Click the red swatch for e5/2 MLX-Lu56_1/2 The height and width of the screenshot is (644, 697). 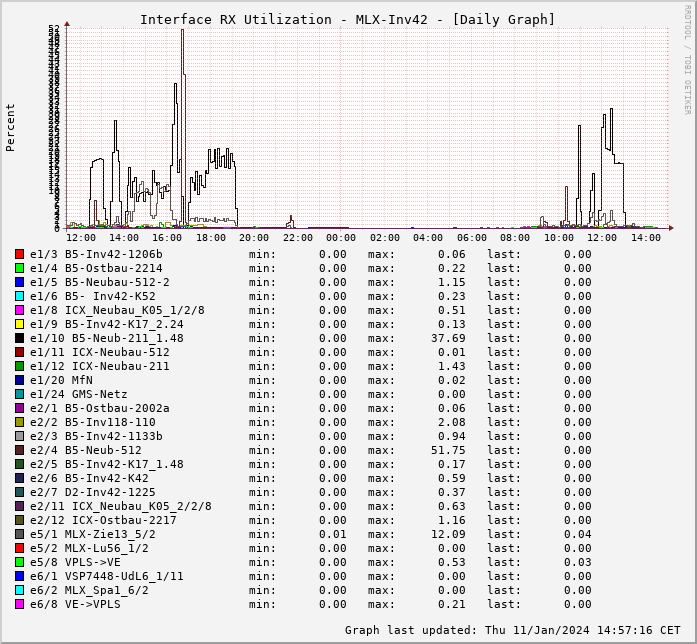tap(19, 548)
